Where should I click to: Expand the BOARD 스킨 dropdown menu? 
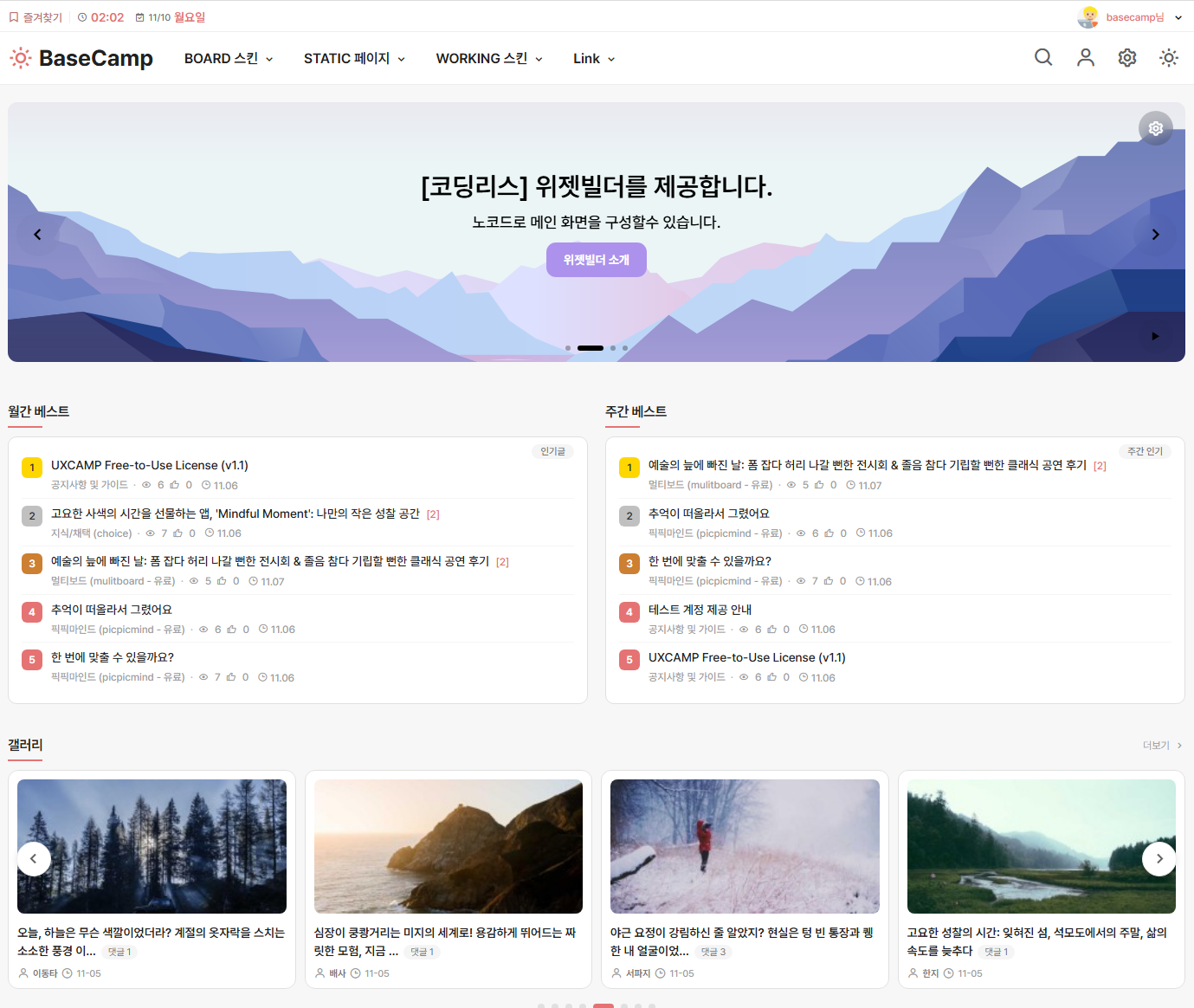click(229, 59)
